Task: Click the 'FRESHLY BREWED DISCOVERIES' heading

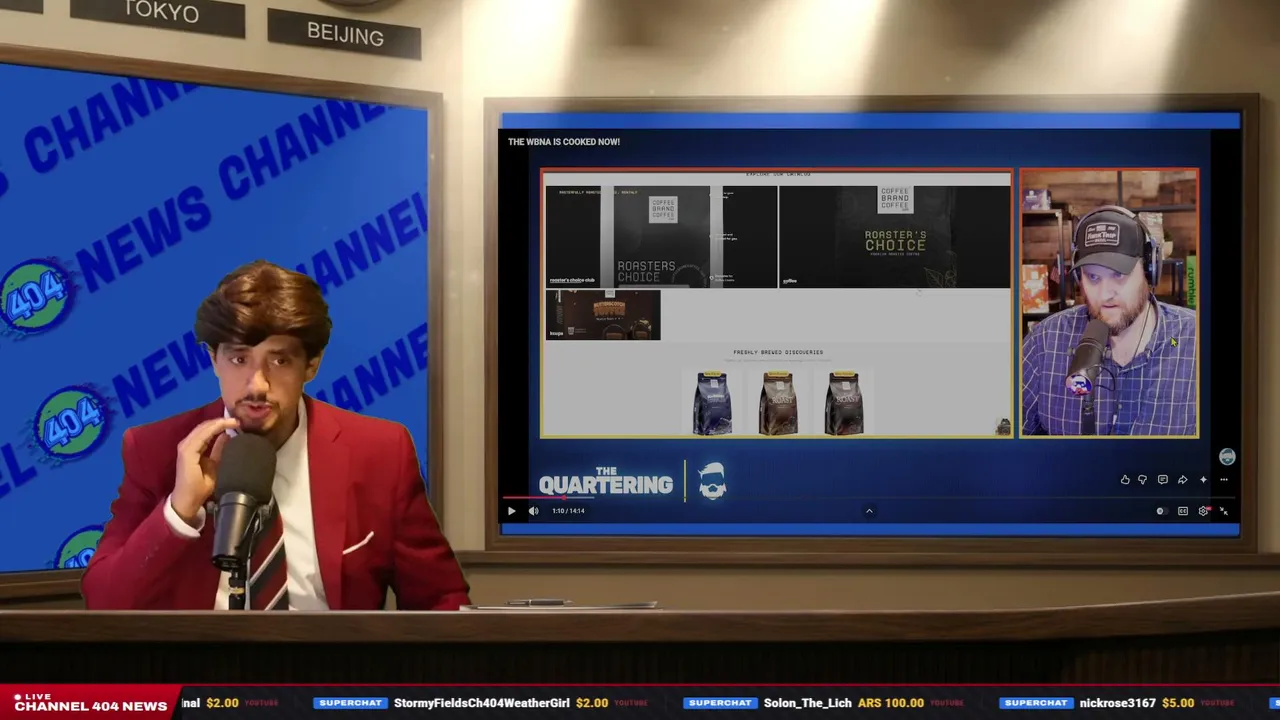Action: [x=778, y=352]
